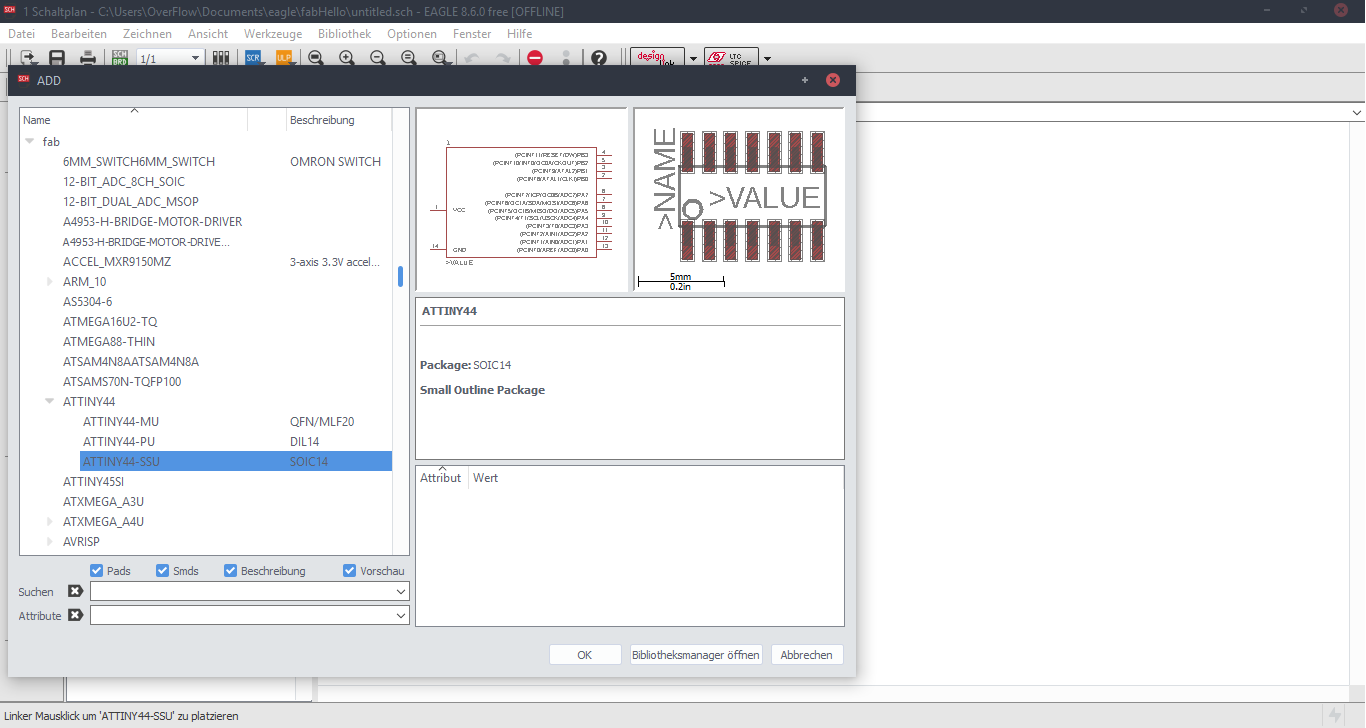Click the Go traffic-light icon

[x=567, y=58]
